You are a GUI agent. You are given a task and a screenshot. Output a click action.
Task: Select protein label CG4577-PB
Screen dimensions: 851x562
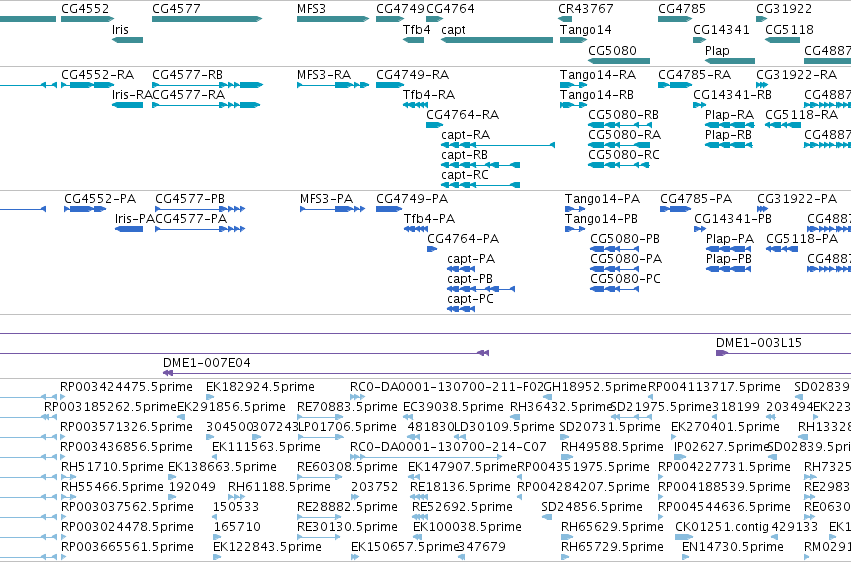pyautogui.click(x=190, y=199)
